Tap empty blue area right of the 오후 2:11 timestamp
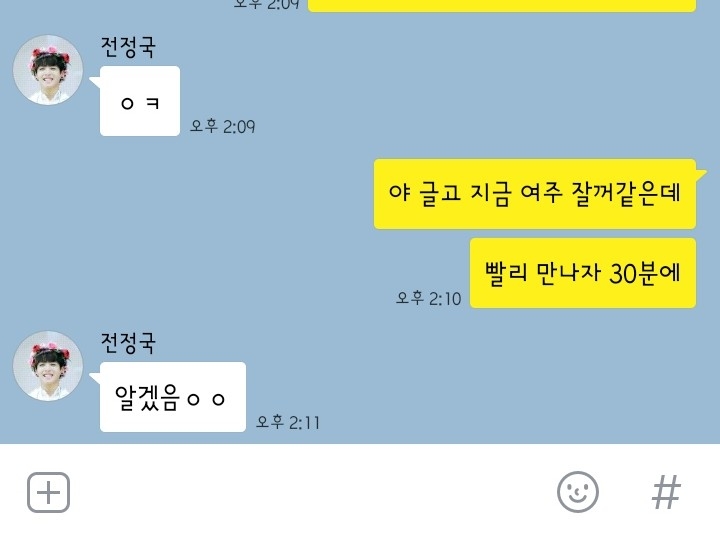This screenshot has width=720, height=540. click(x=505, y=395)
